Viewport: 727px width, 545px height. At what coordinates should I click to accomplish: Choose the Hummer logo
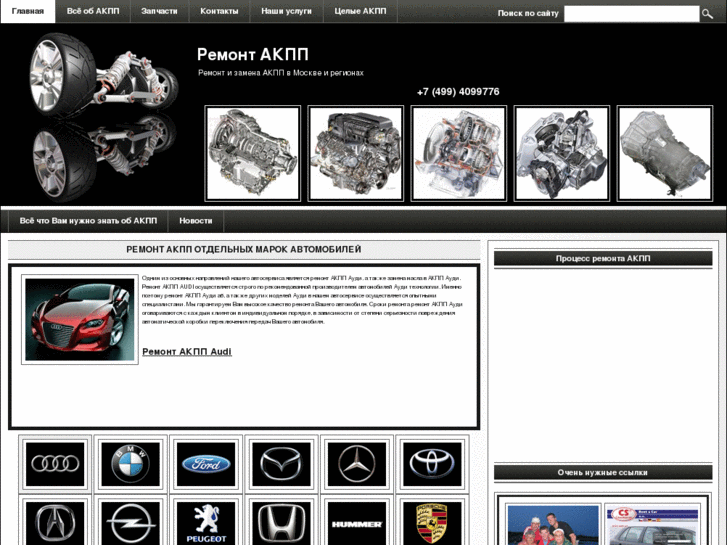point(357,523)
